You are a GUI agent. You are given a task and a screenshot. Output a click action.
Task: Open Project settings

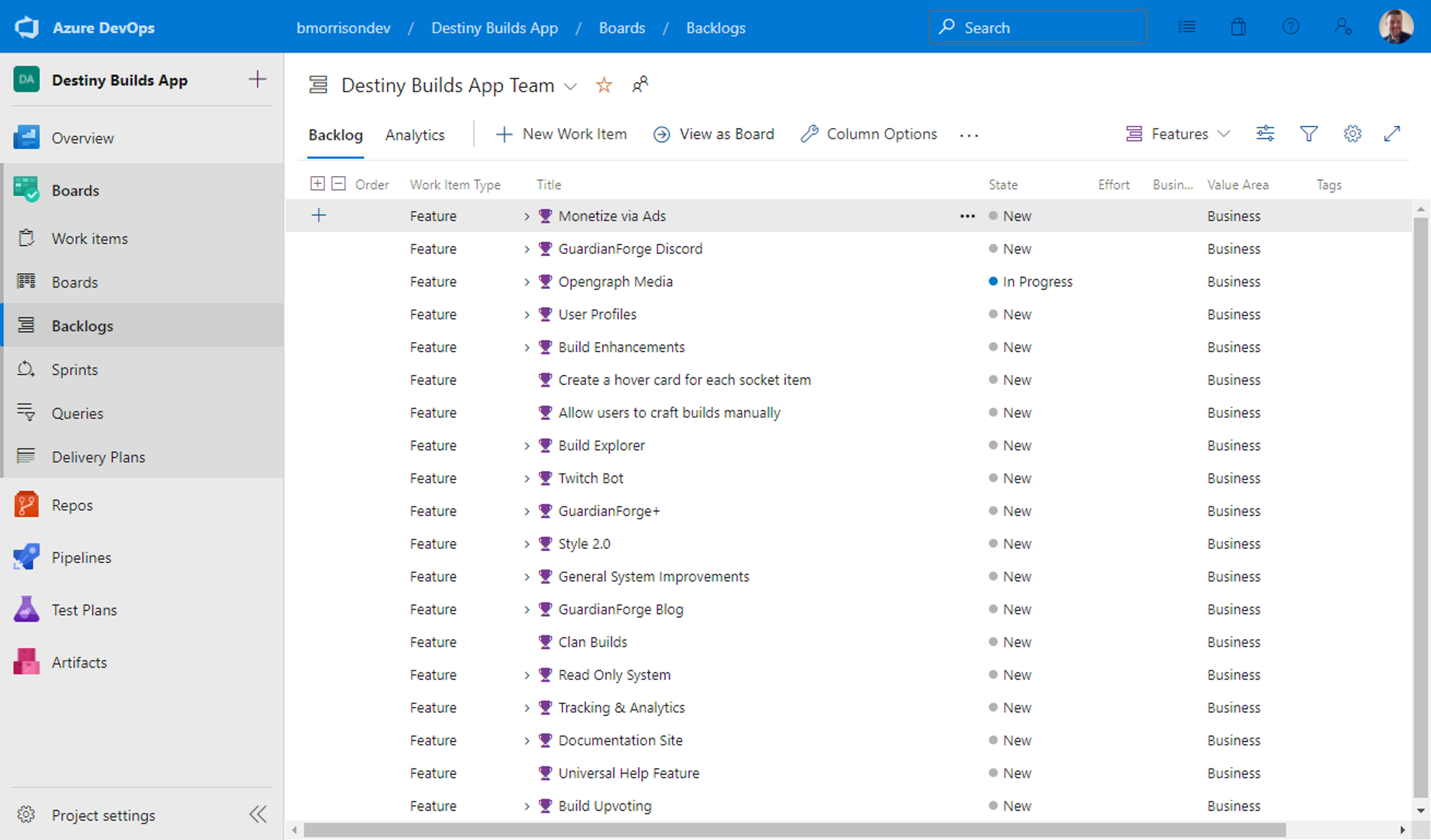(103, 815)
